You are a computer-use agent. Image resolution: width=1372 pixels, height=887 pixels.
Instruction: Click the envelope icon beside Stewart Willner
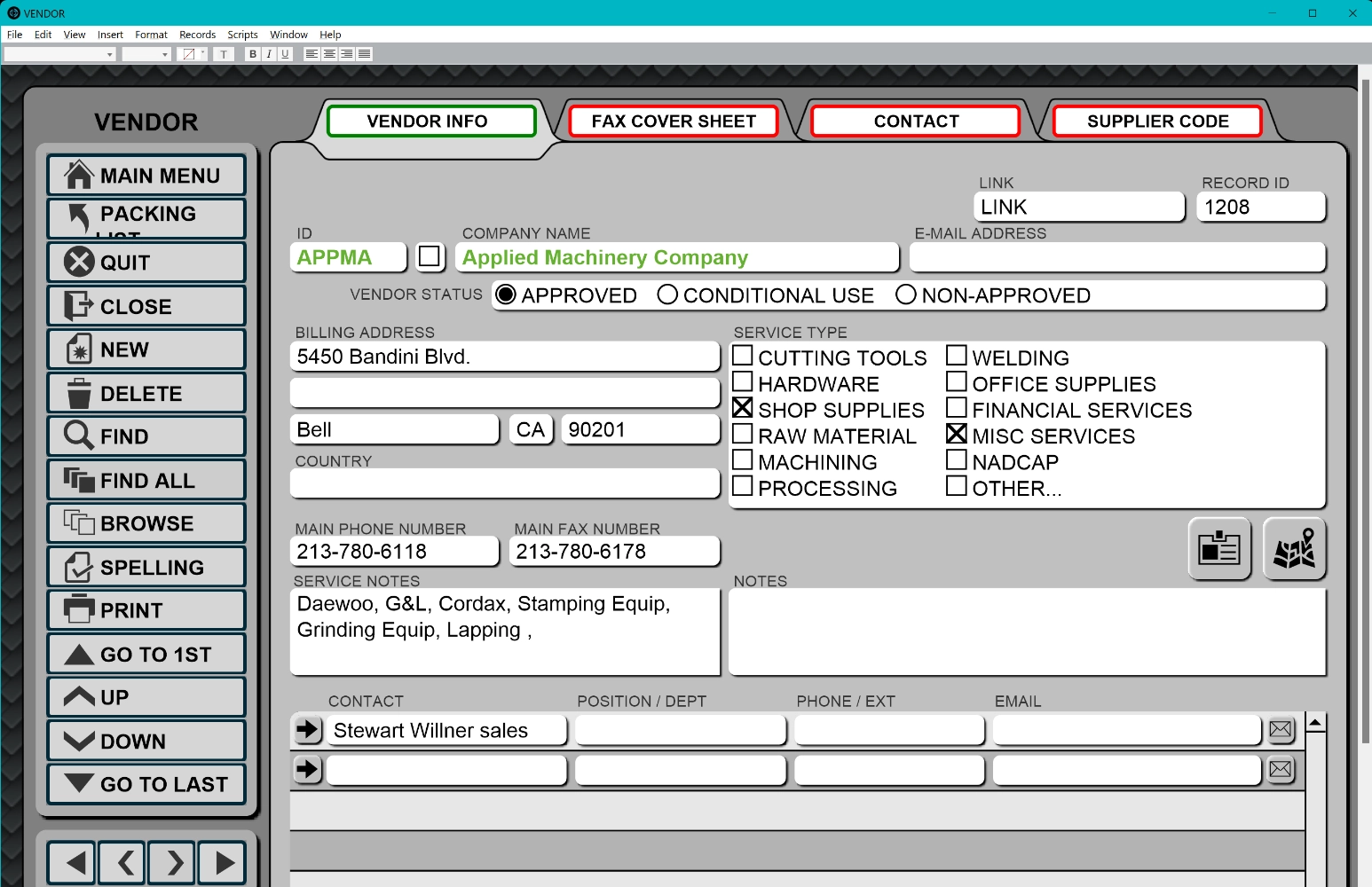[1280, 730]
